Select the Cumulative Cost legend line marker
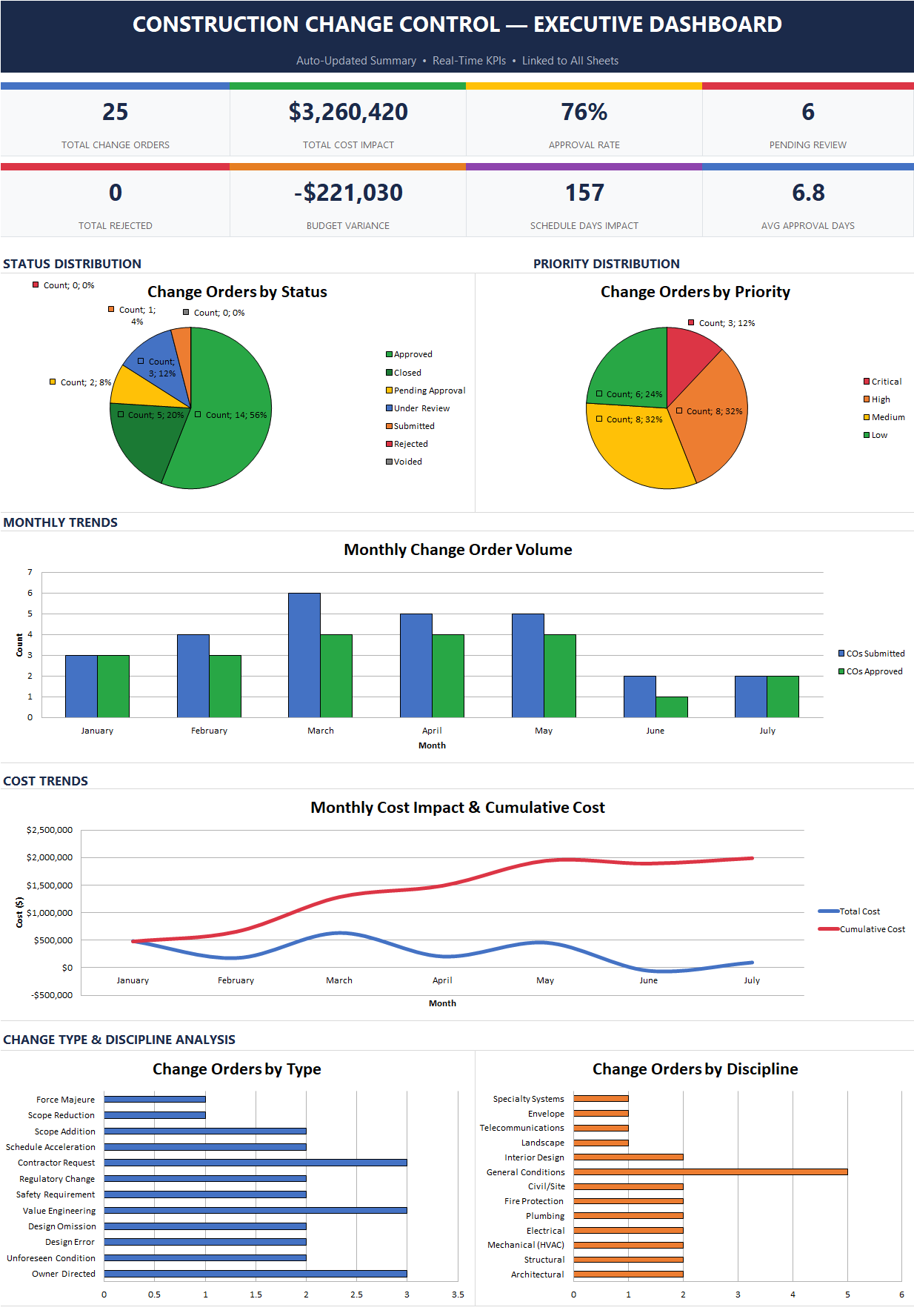The height and width of the screenshot is (1316, 914). coord(828,929)
